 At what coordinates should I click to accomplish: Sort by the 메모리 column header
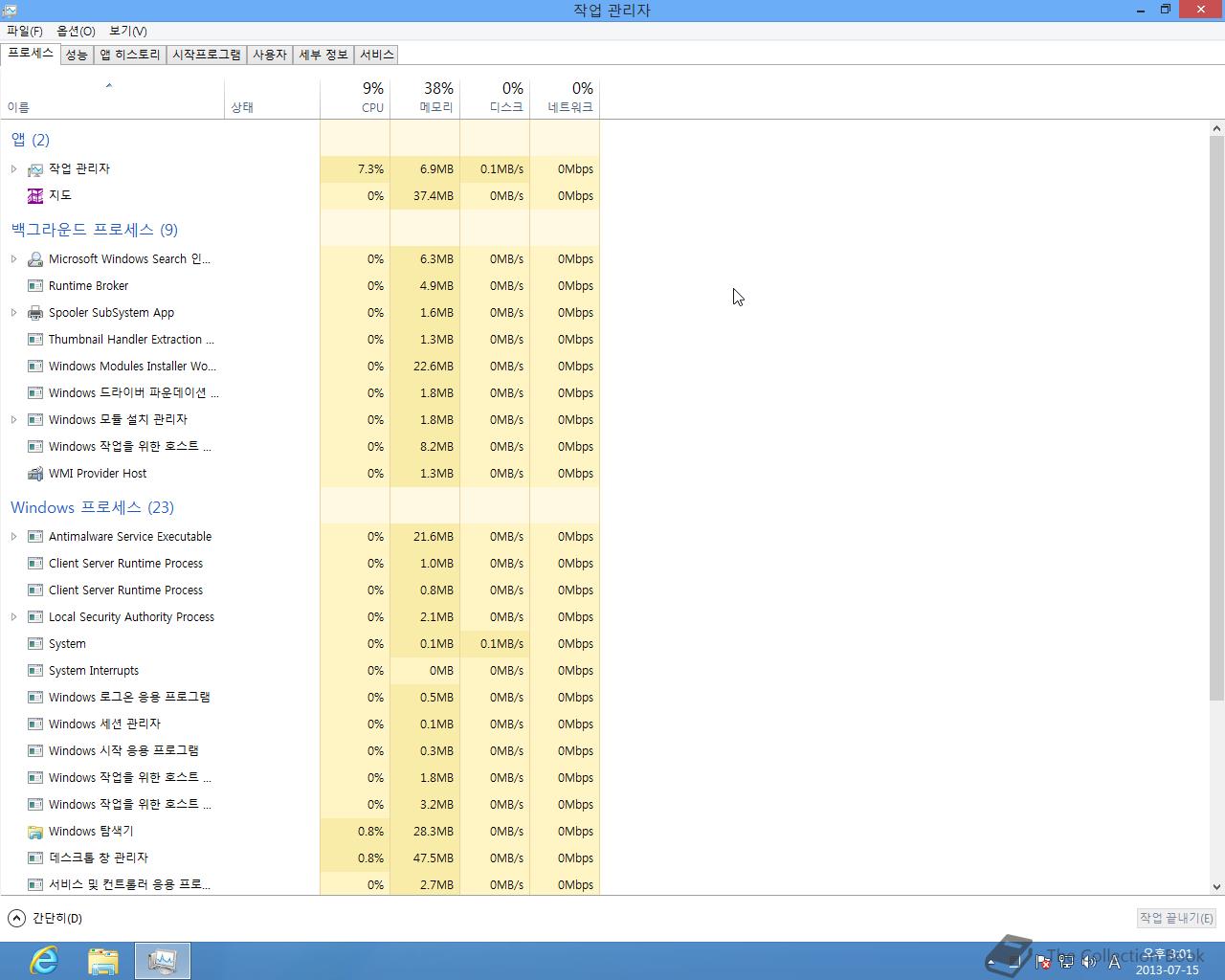(425, 98)
